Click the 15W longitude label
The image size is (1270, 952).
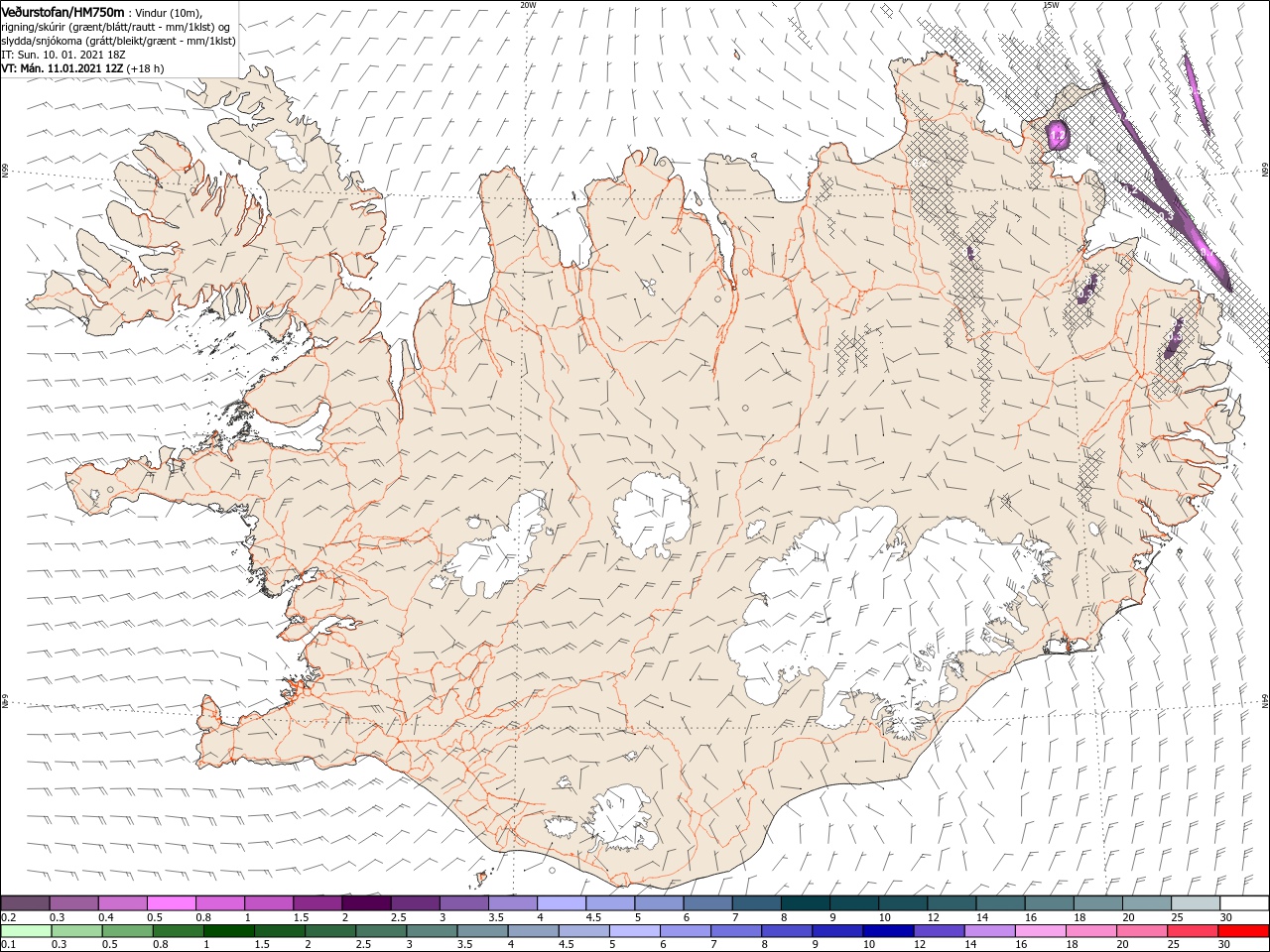click(x=1051, y=5)
